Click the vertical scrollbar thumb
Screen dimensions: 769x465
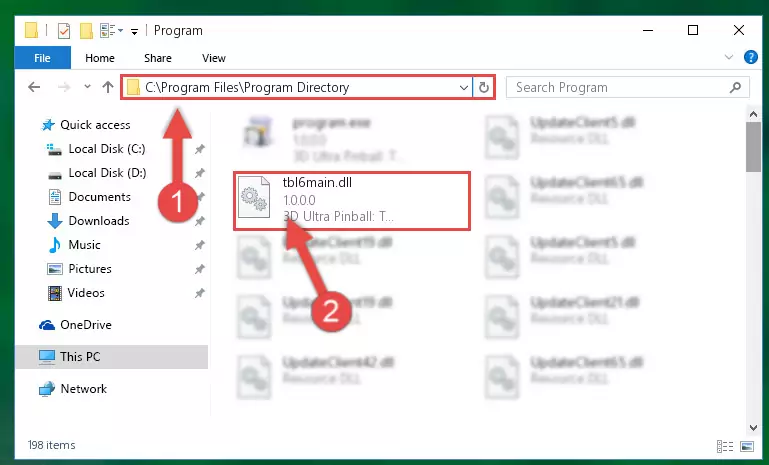tap(753, 147)
